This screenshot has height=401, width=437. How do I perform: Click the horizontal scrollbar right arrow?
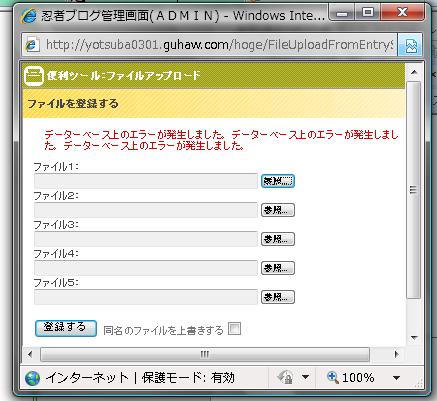tap(396, 354)
